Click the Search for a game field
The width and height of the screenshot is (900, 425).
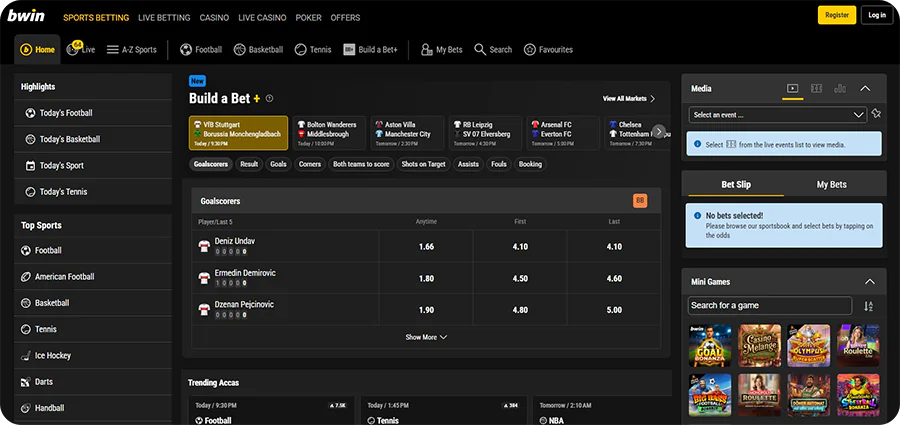point(770,306)
